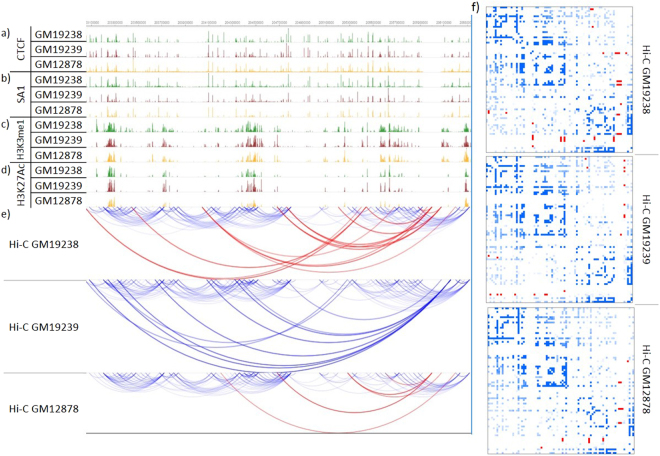This screenshot has width=660, height=456.
Task: Click GM19238 label in the SA1 group
Action: (59, 80)
